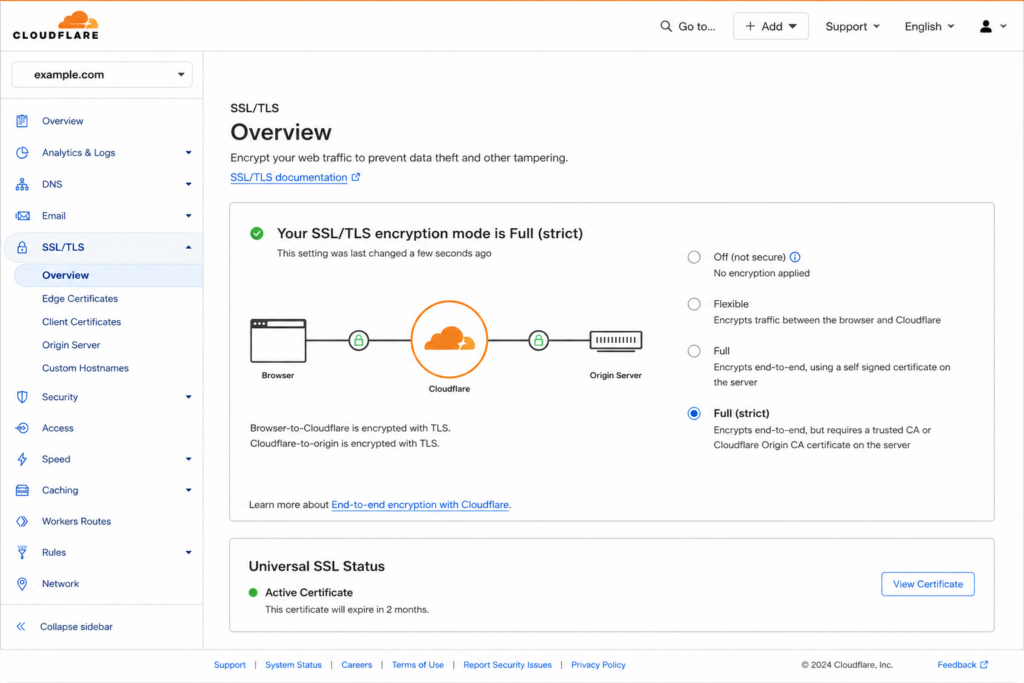Click the View Certificate button
The image size is (1024, 683).
point(927,584)
